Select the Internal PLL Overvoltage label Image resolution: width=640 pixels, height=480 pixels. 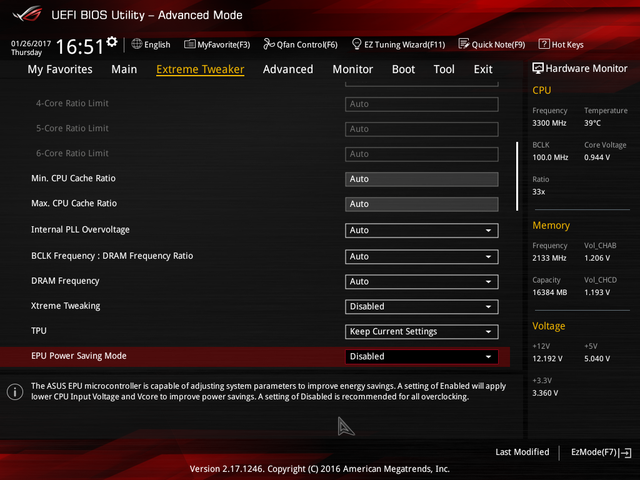(80, 230)
